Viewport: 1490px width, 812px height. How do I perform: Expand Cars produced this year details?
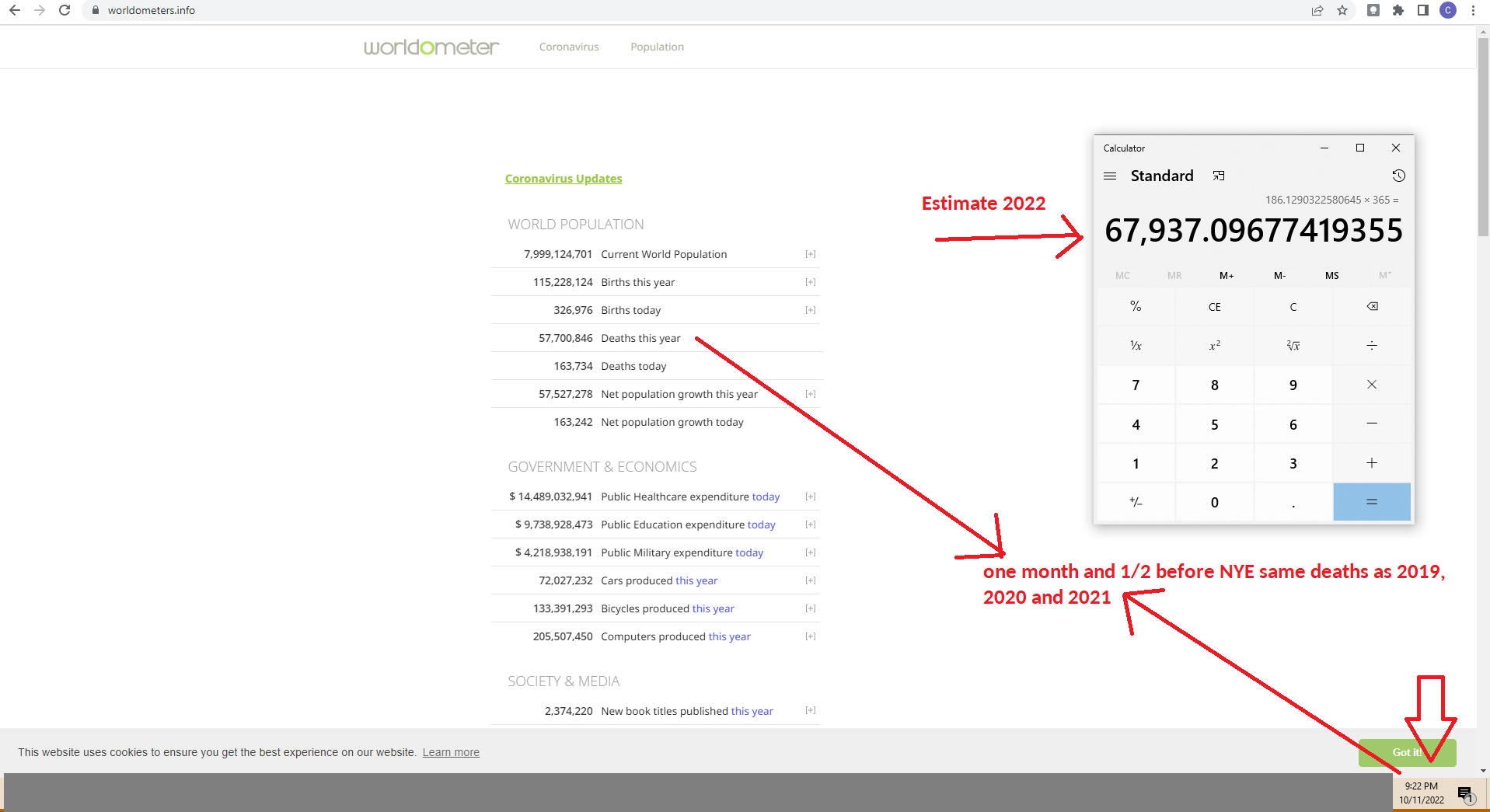810,580
